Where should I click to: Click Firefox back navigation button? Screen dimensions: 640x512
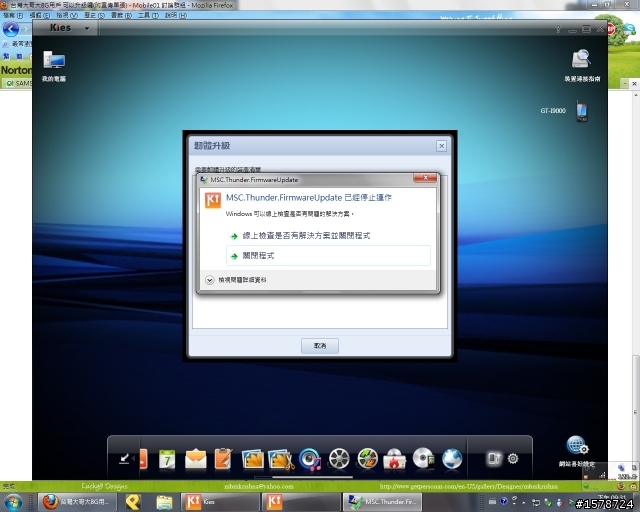[11, 29]
